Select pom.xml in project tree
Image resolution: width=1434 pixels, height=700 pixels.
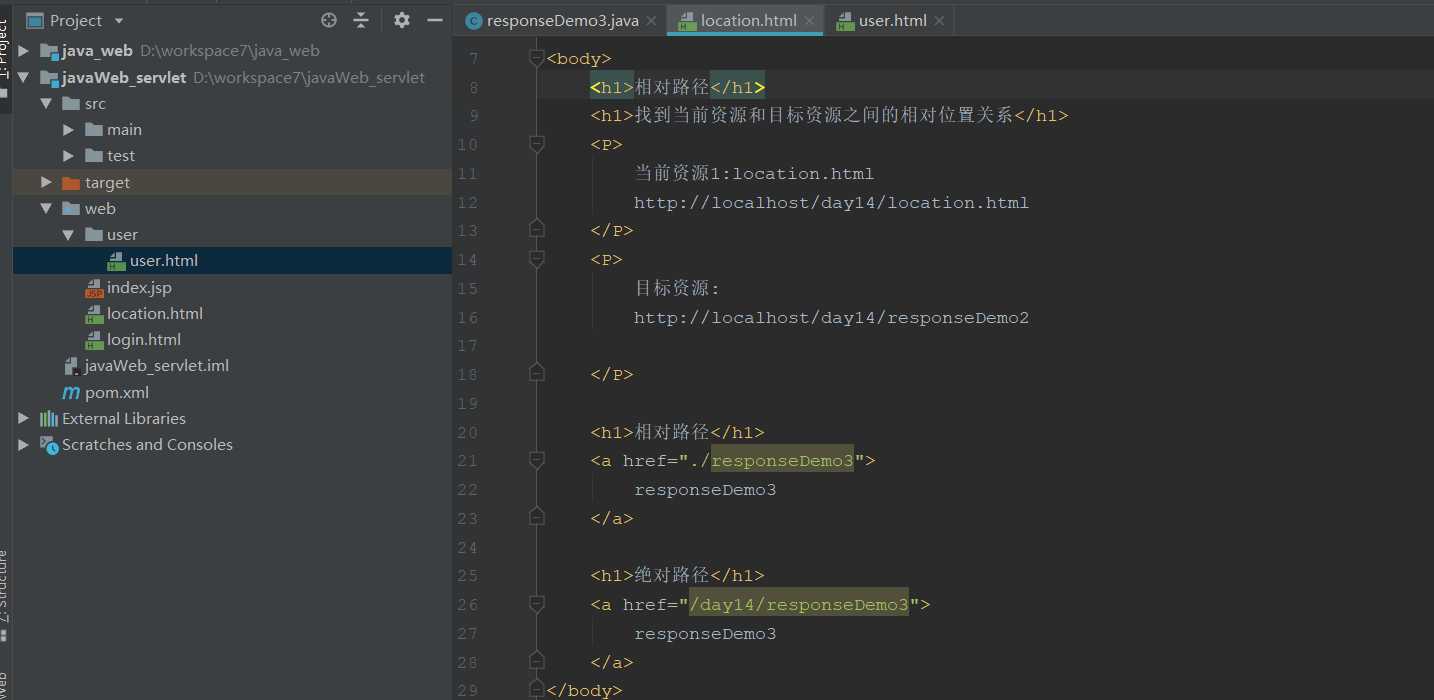(117, 392)
